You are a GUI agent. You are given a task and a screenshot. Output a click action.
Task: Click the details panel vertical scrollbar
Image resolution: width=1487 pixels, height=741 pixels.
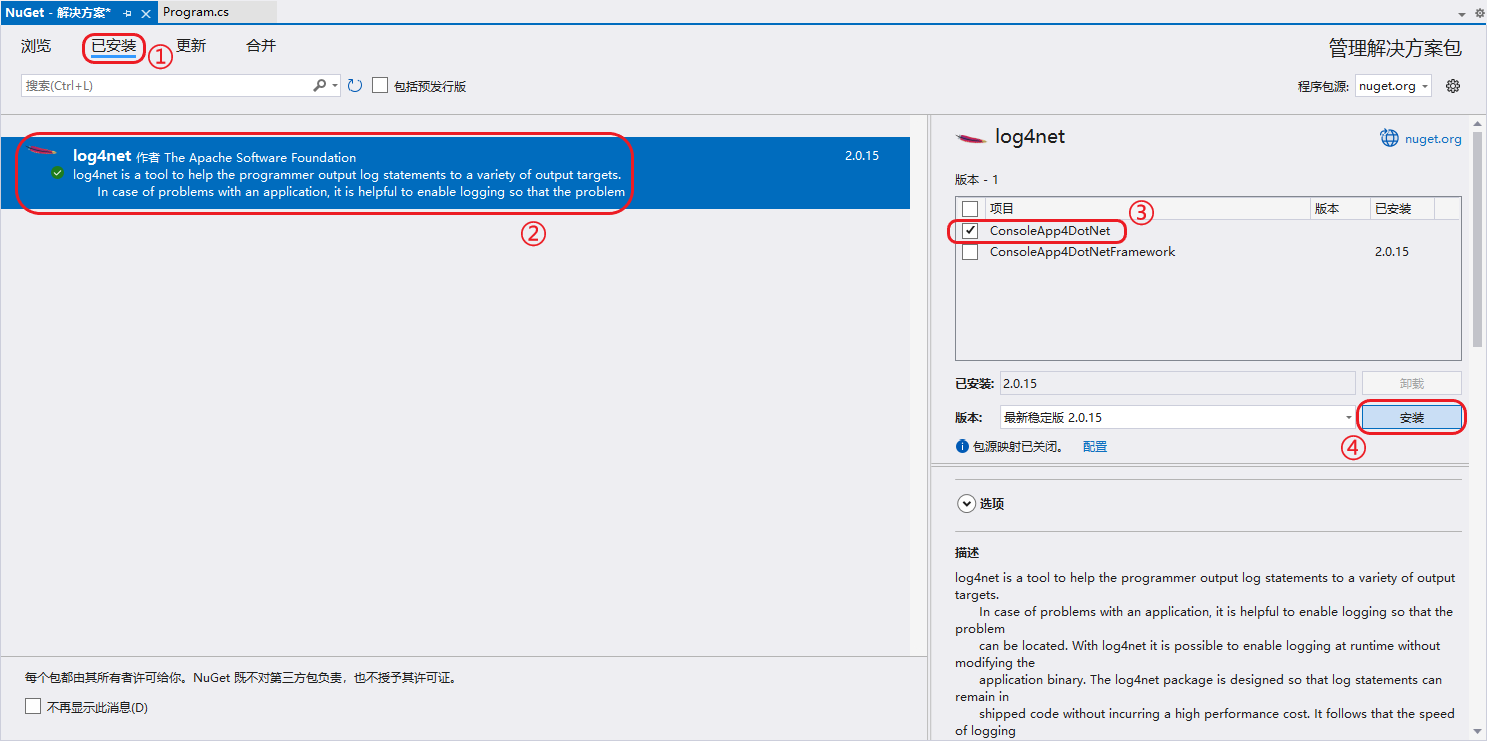(x=1478, y=240)
